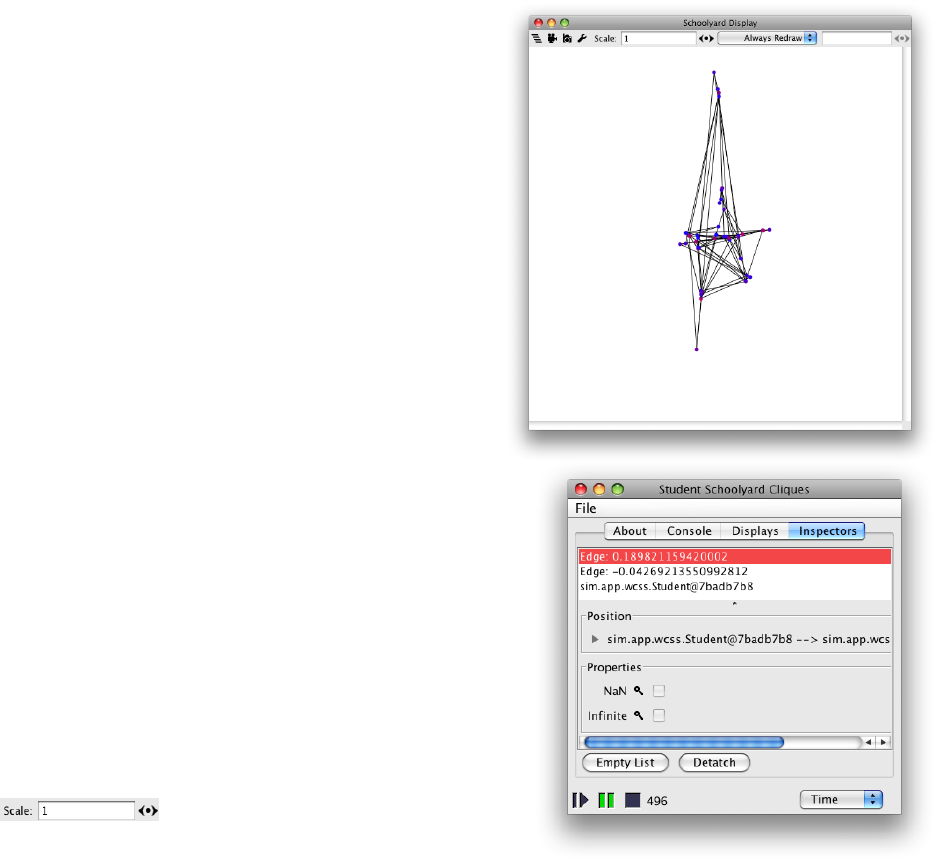Close the Student Schoolyard Cliques window

tap(581, 489)
